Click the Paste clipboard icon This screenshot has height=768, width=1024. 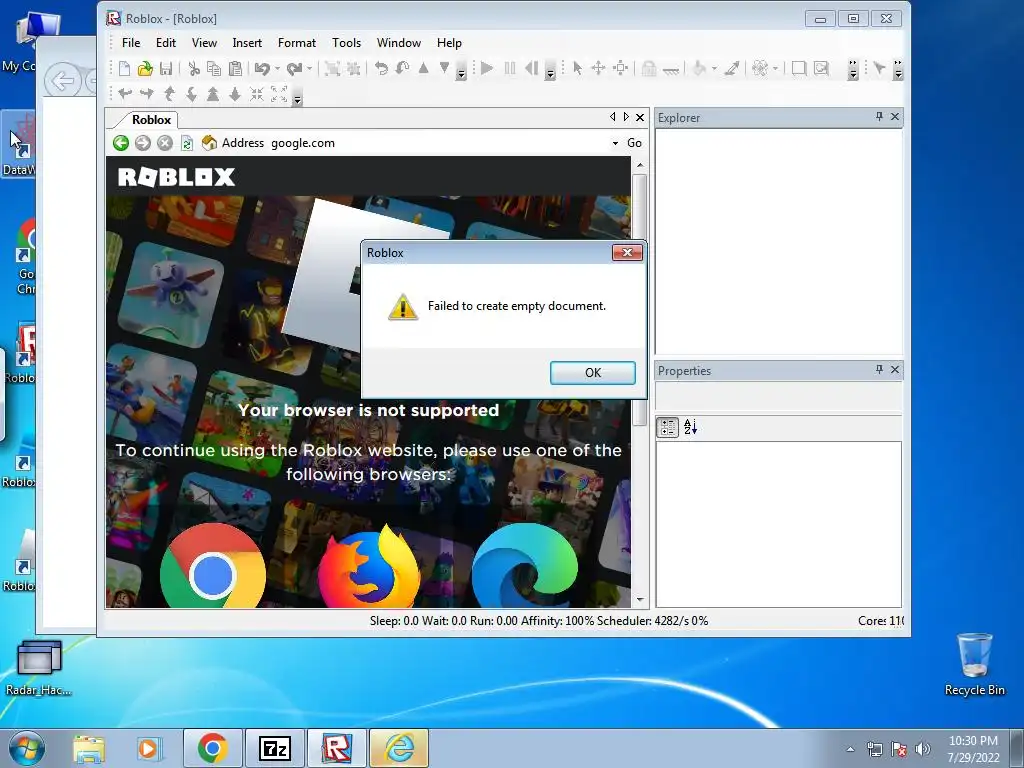tap(235, 68)
